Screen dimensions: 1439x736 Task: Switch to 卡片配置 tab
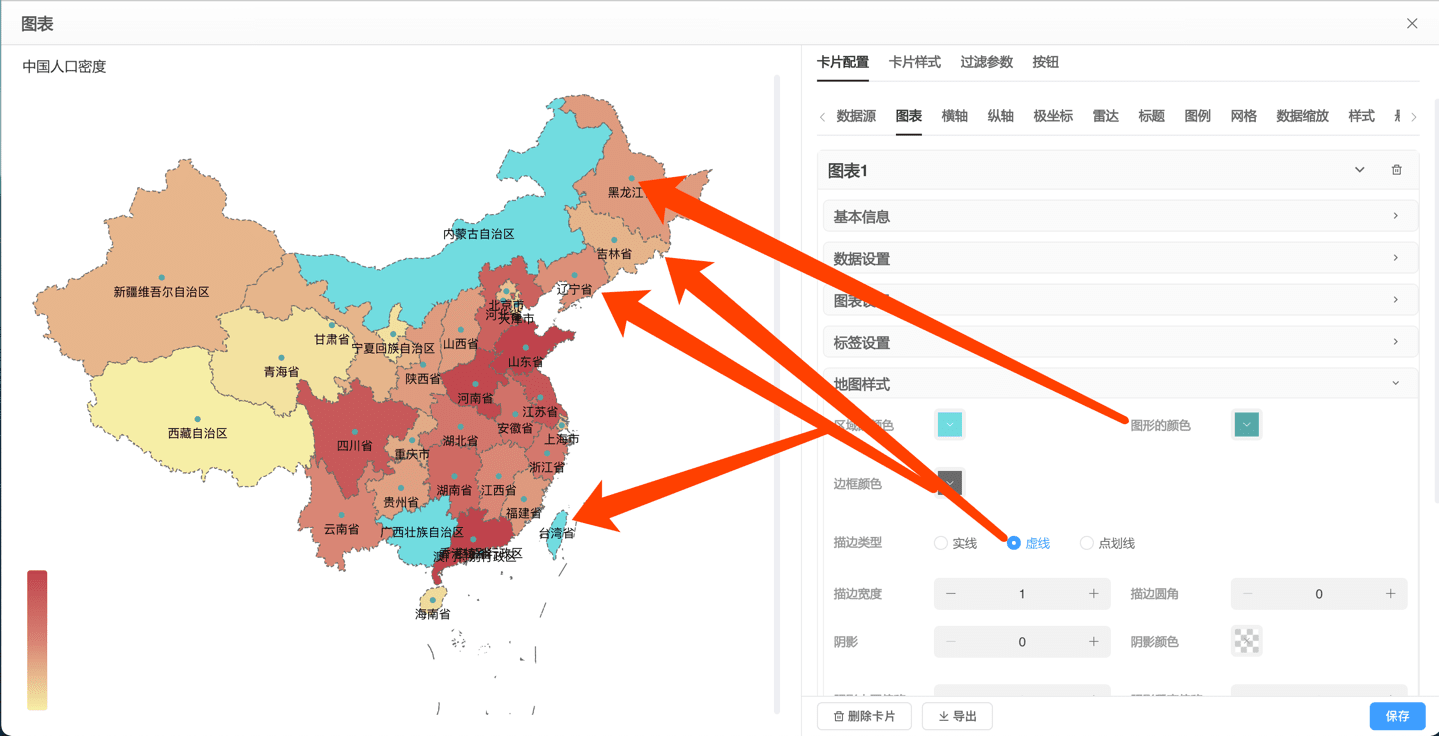click(x=843, y=62)
